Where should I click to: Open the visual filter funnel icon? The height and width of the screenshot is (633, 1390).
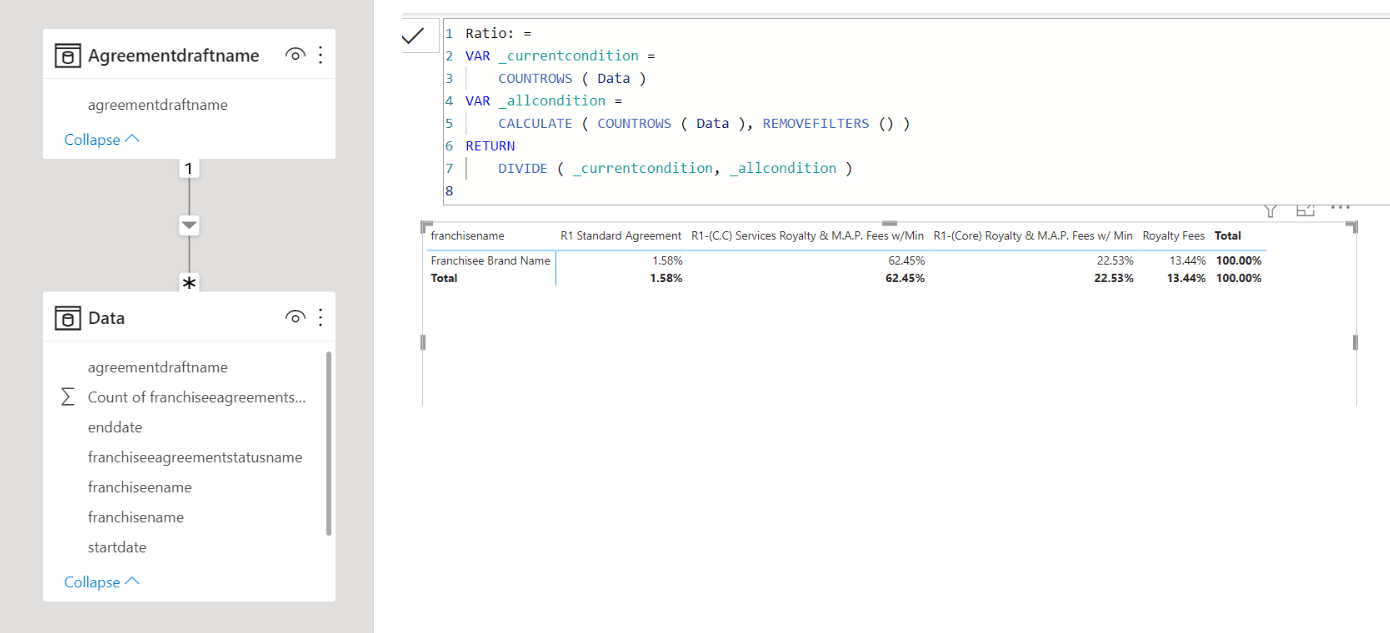(1271, 210)
